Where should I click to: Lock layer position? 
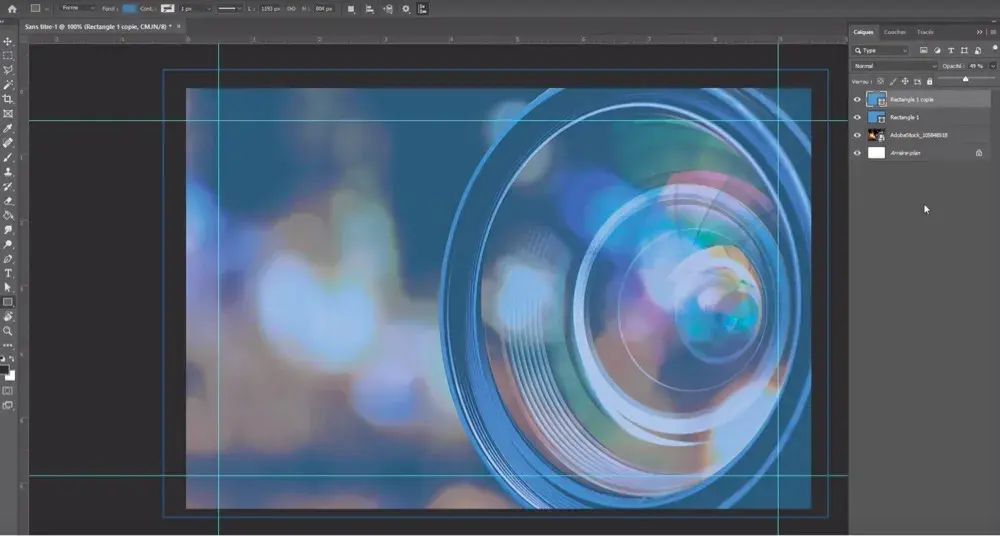coord(905,82)
